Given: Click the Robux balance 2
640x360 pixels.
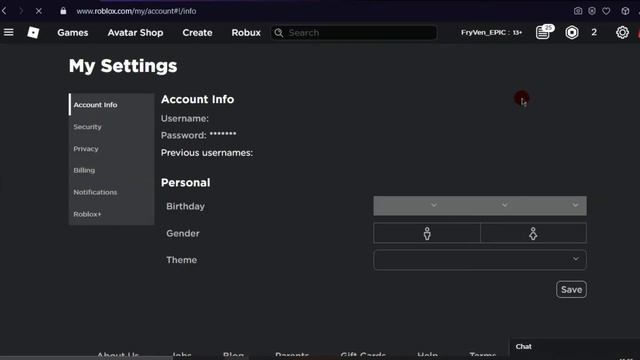Looking at the screenshot, I should (594, 32).
